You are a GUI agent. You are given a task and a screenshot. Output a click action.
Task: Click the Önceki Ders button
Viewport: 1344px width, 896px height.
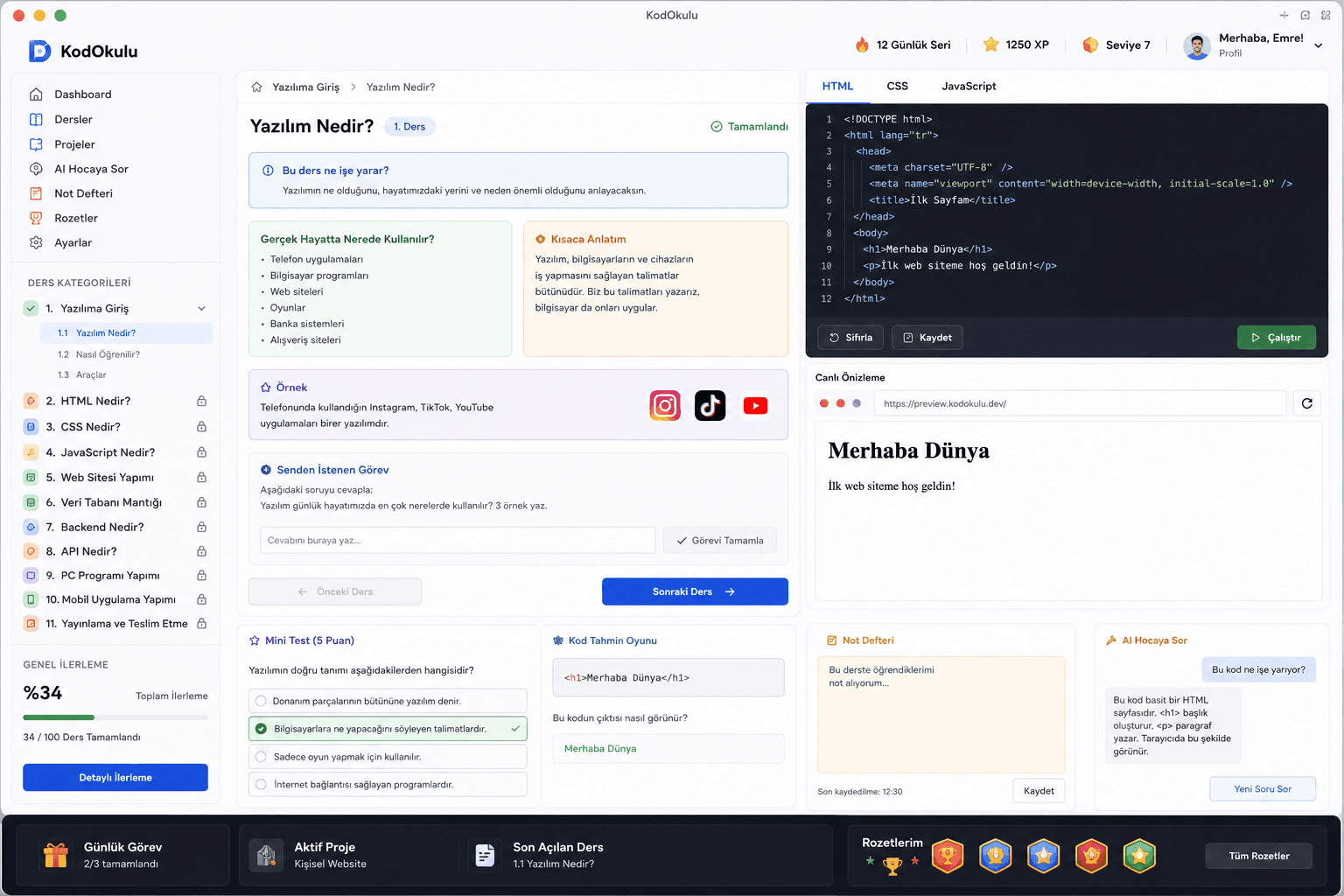click(335, 591)
